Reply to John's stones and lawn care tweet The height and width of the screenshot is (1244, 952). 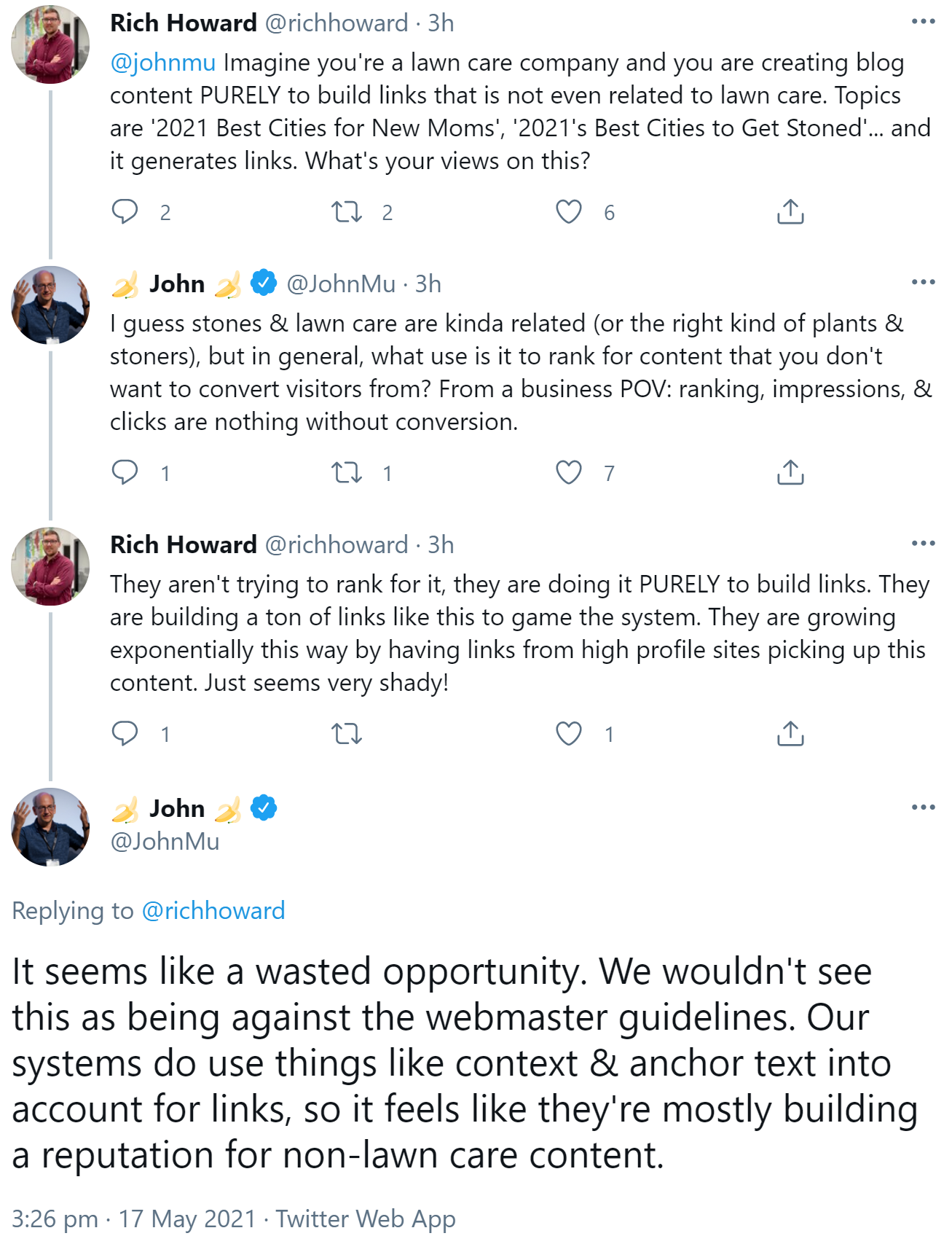pos(125,472)
